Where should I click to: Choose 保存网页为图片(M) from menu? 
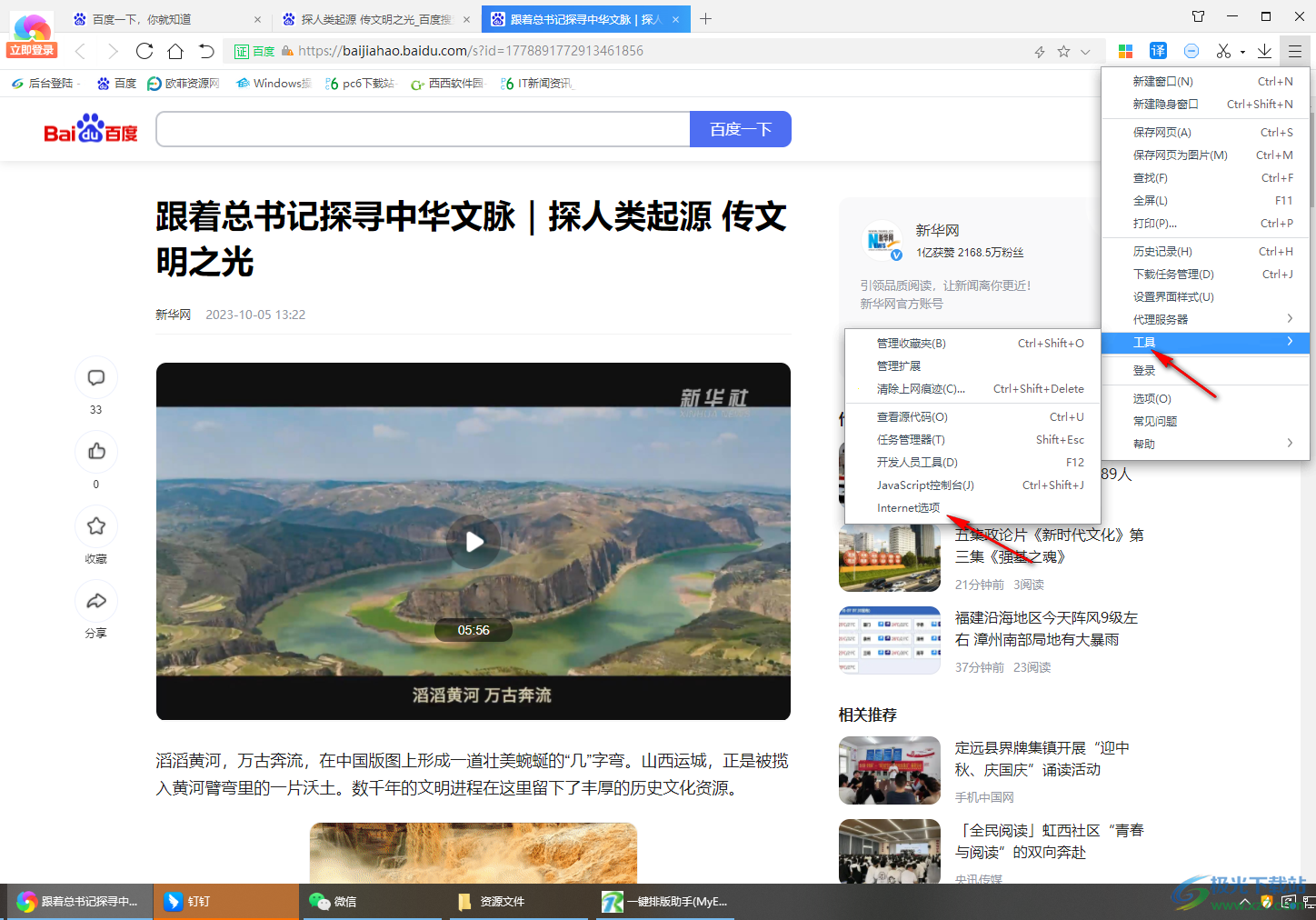(x=1205, y=155)
